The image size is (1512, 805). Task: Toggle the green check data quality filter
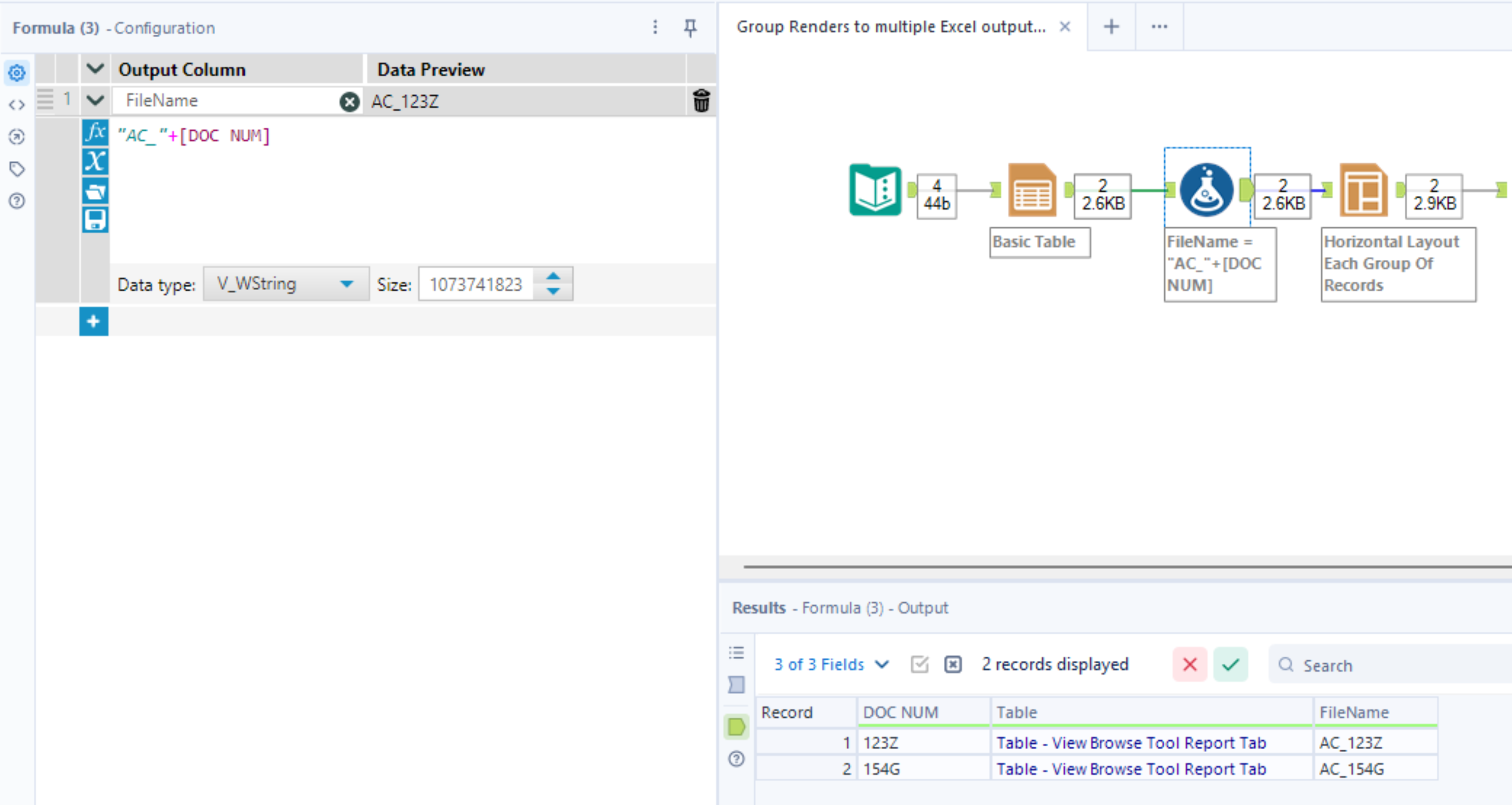(x=1231, y=664)
